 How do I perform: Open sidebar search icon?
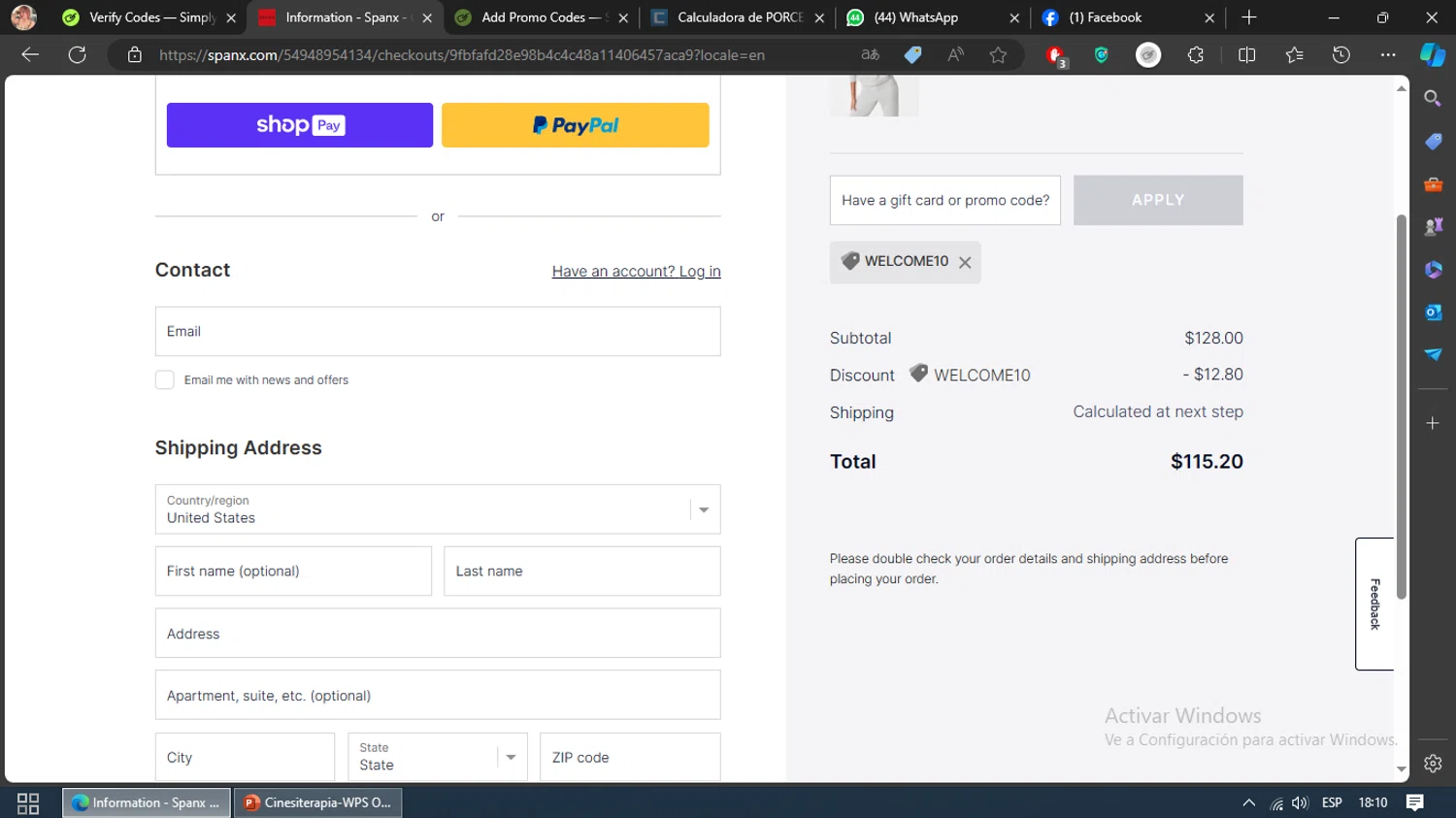coord(1433,98)
